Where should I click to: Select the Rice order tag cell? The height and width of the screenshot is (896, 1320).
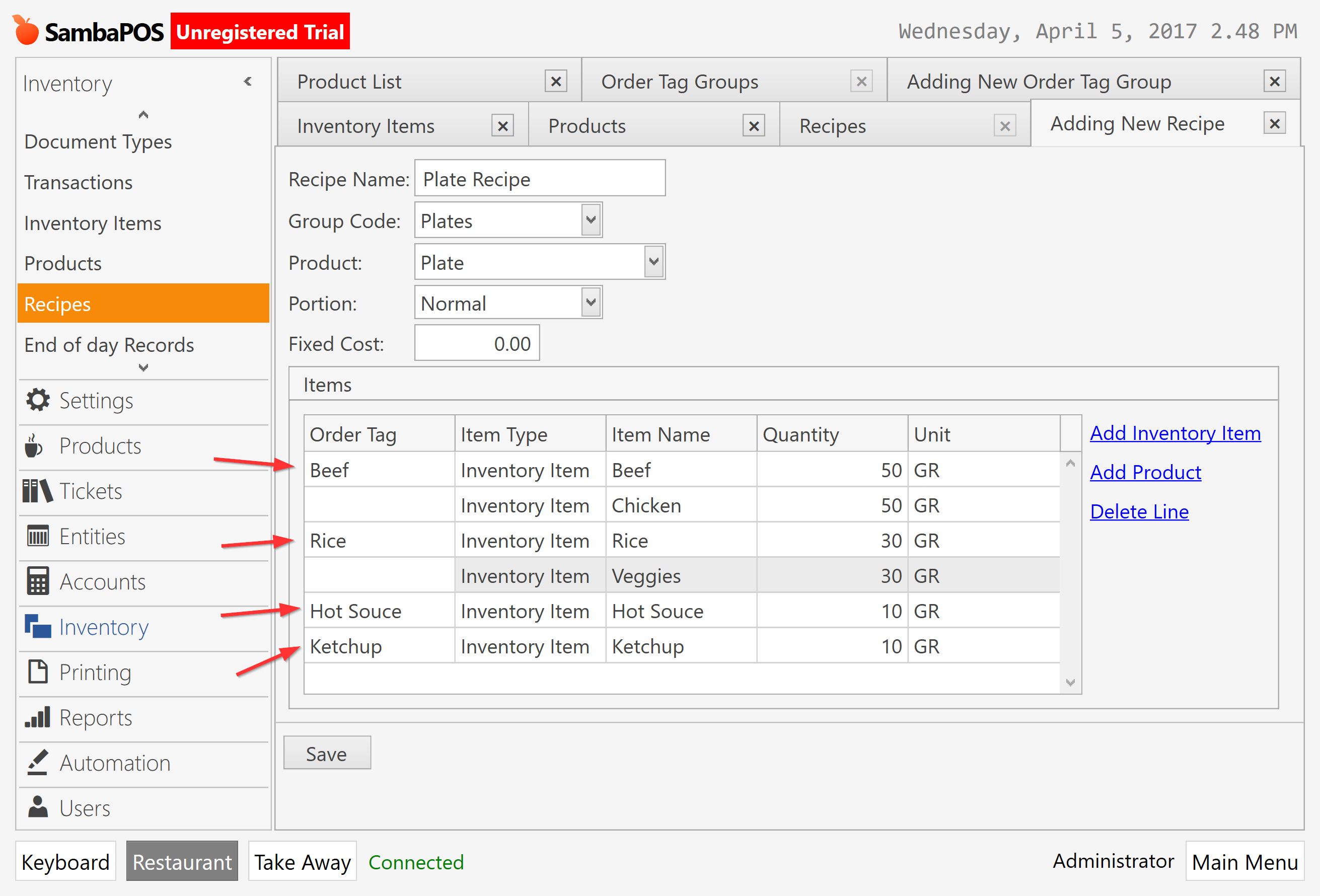[380, 540]
